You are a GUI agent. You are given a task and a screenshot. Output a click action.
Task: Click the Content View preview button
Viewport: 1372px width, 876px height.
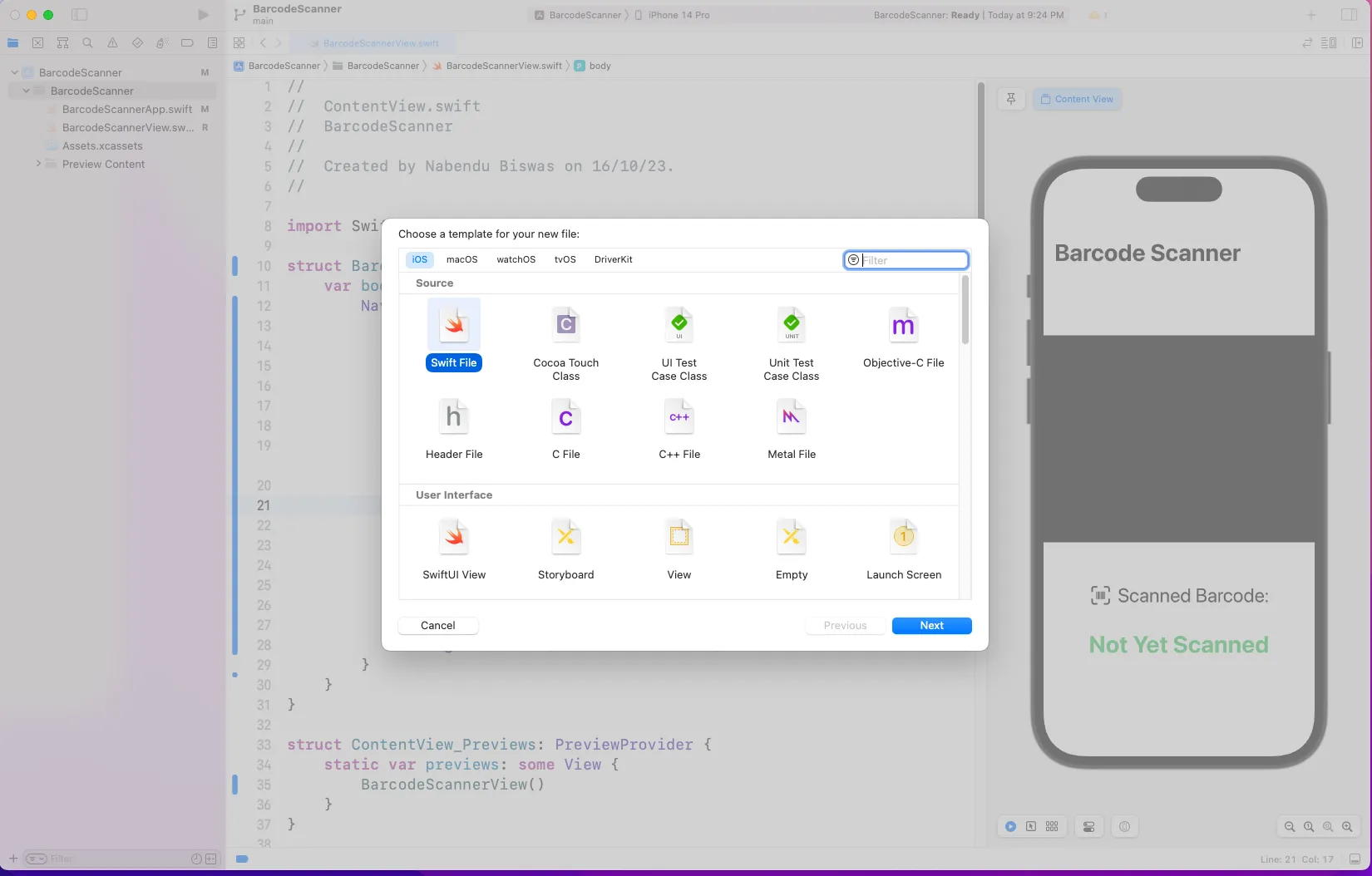click(x=1077, y=99)
